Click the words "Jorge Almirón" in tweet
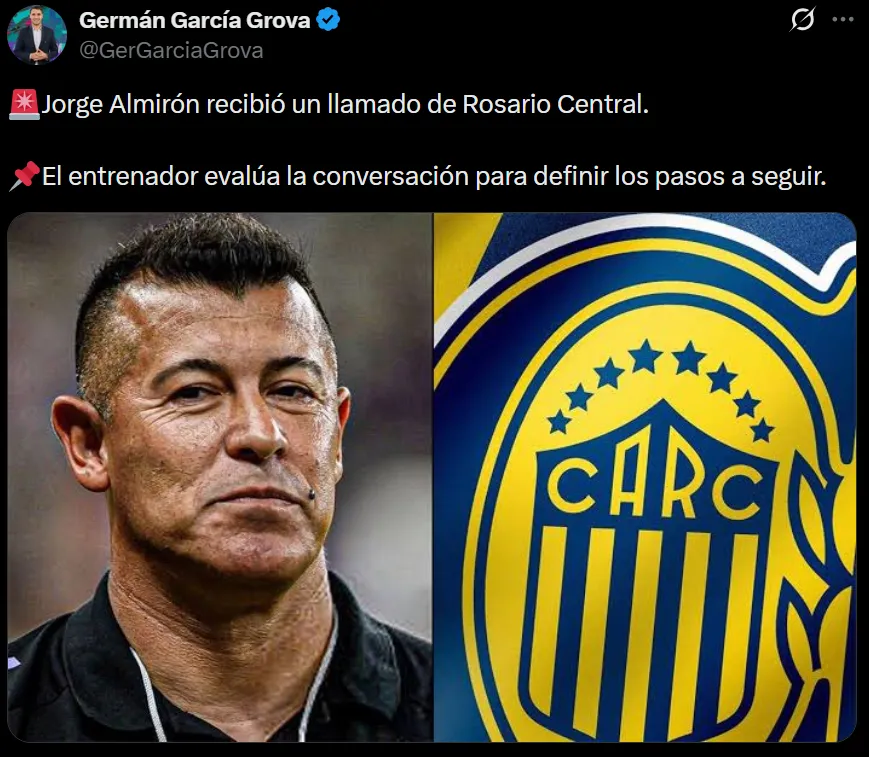Screen dimensions: 869x757 (120, 104)
